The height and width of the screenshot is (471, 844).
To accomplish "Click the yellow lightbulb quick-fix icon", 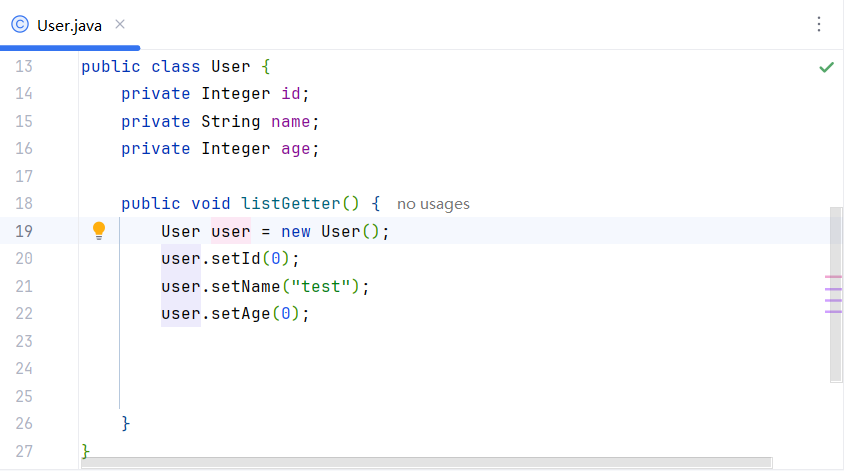I will (x=99, y=231).
